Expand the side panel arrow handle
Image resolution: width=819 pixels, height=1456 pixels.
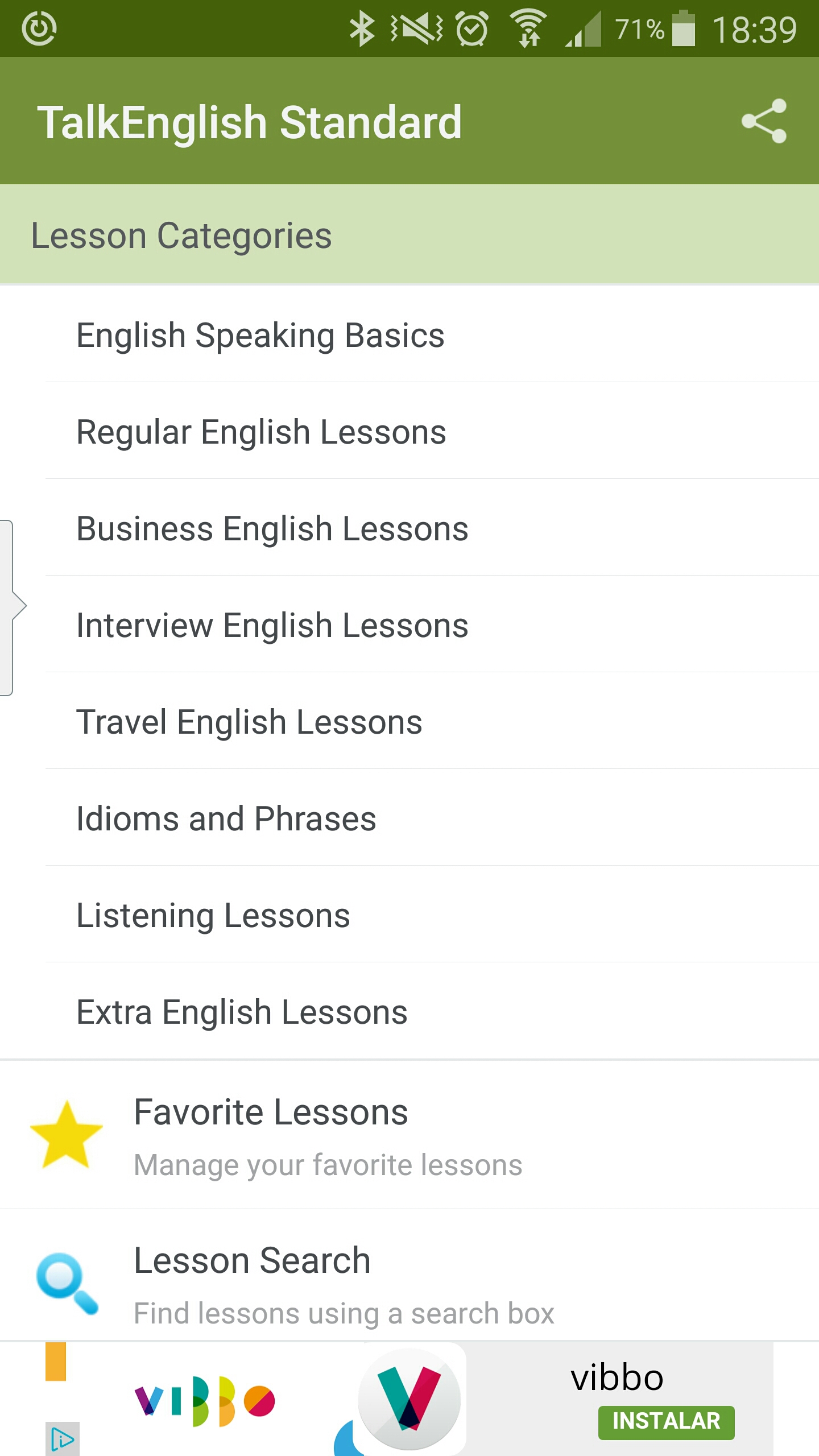13,607
